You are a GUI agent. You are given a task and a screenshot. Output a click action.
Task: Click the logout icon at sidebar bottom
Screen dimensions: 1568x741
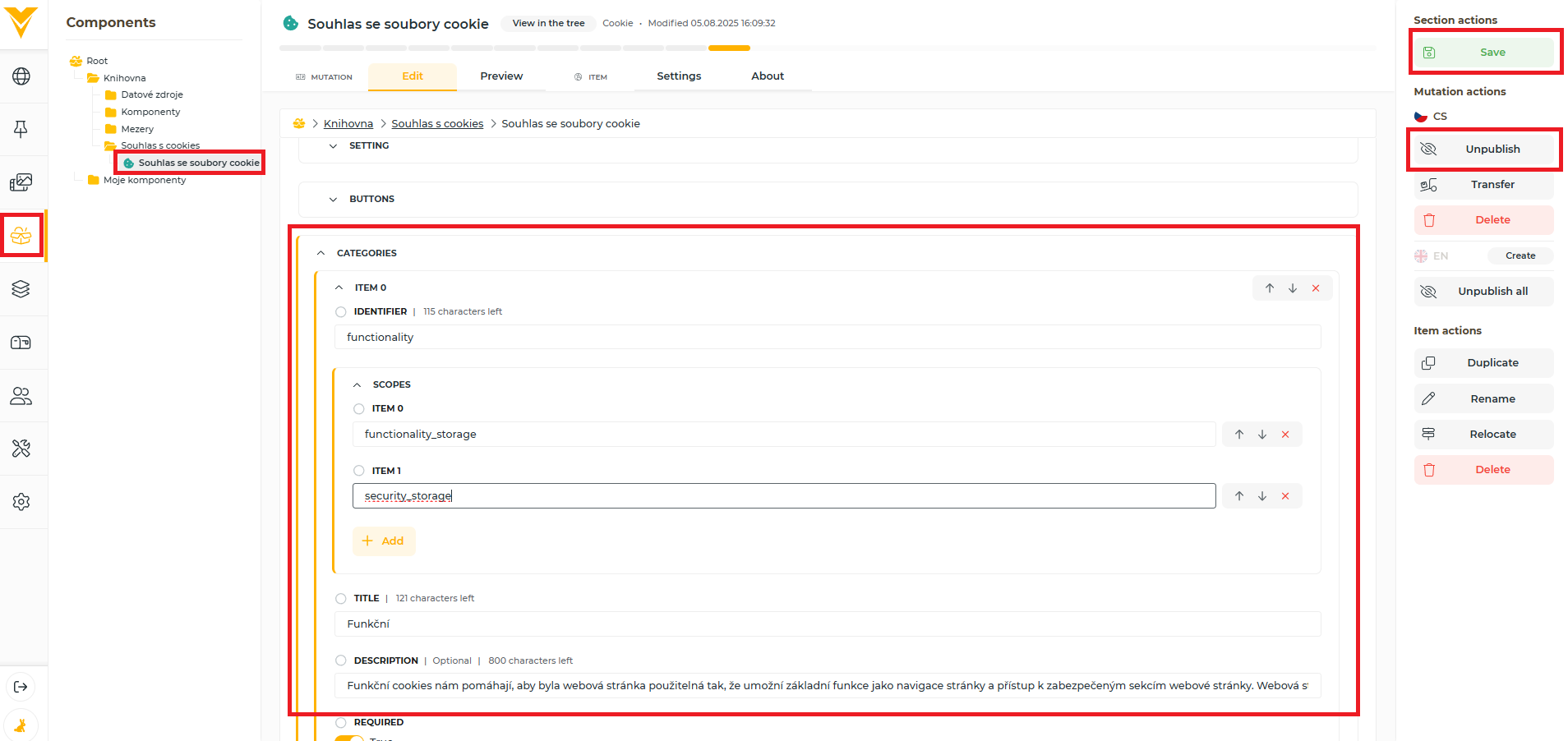pyautogui.click(x=21, y=687)
